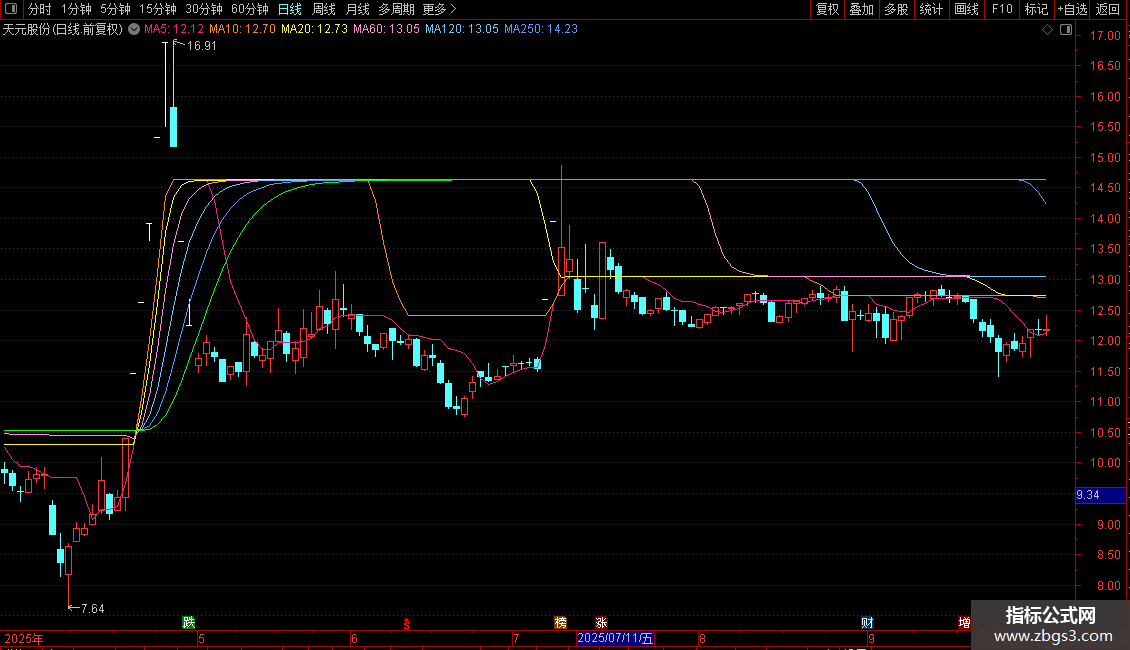Click the 16.91 high price annotation
This screenshot has height=650, width=1130.
coord(201,45)
